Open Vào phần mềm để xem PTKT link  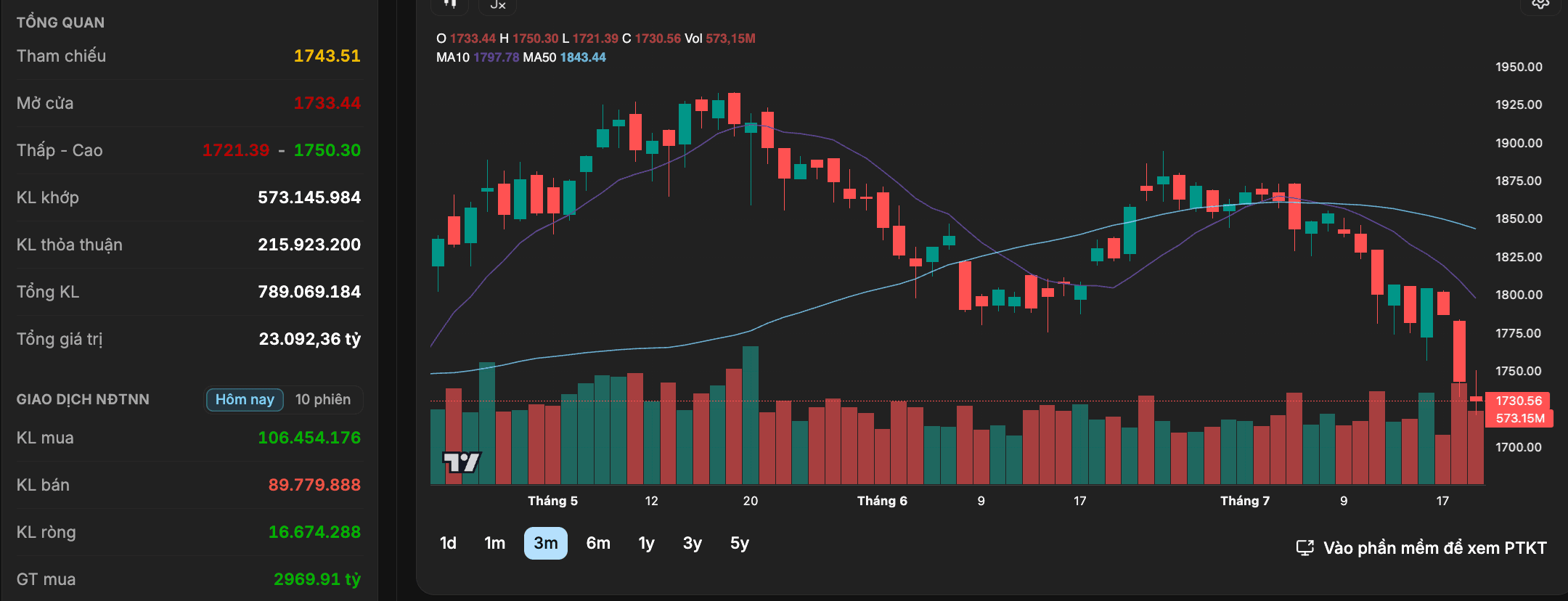tap(1434, 548)
